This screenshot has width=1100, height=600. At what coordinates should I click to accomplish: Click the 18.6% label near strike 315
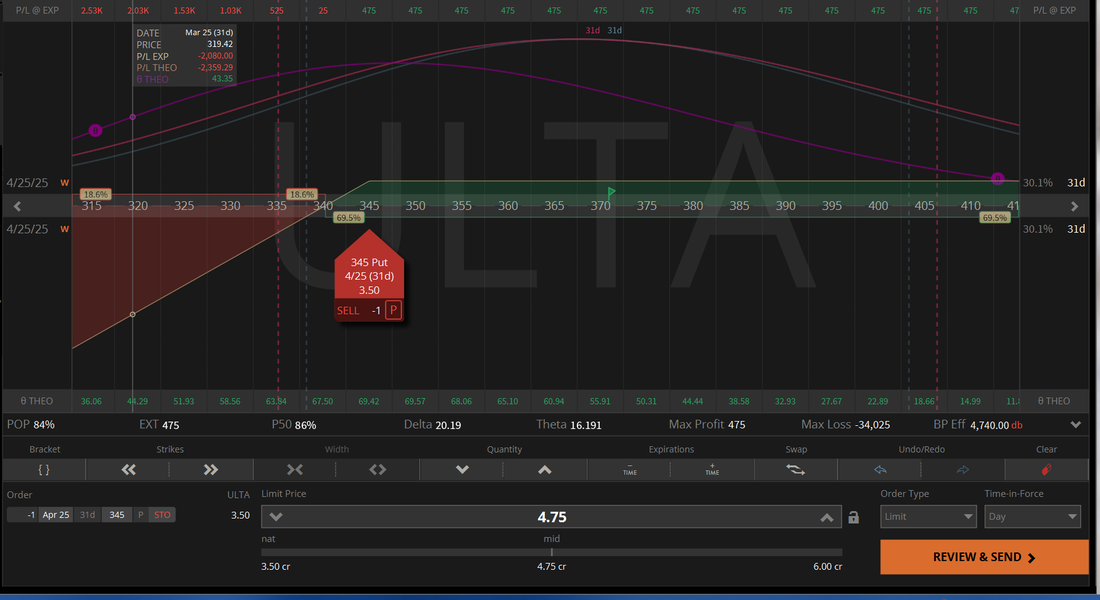95,194
